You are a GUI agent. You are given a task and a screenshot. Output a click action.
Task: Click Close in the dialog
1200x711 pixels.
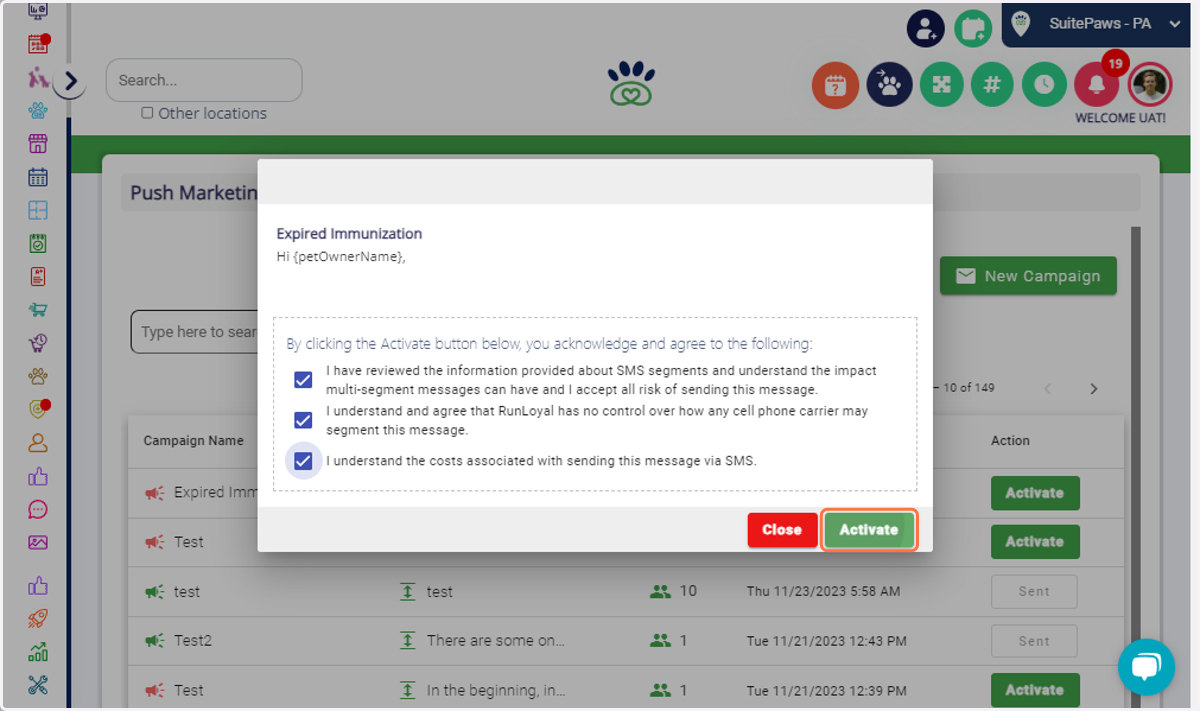click(x=782, y=530)
